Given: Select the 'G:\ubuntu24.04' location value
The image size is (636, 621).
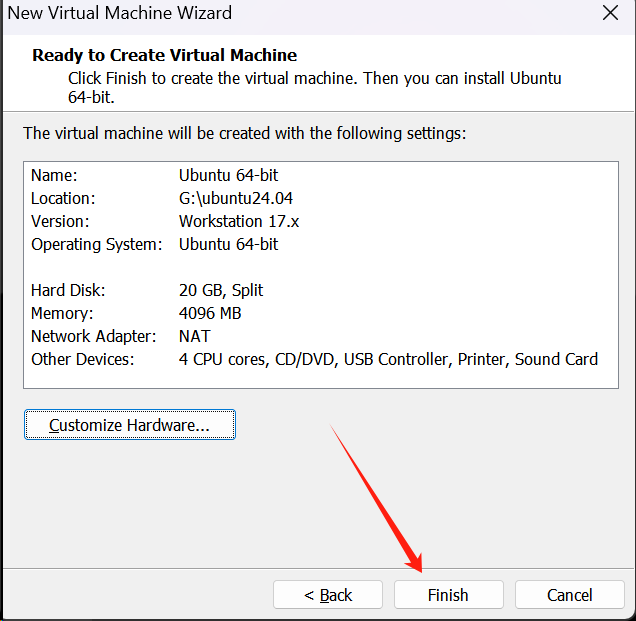Looking at the screenshot, I should click(236, 198).
